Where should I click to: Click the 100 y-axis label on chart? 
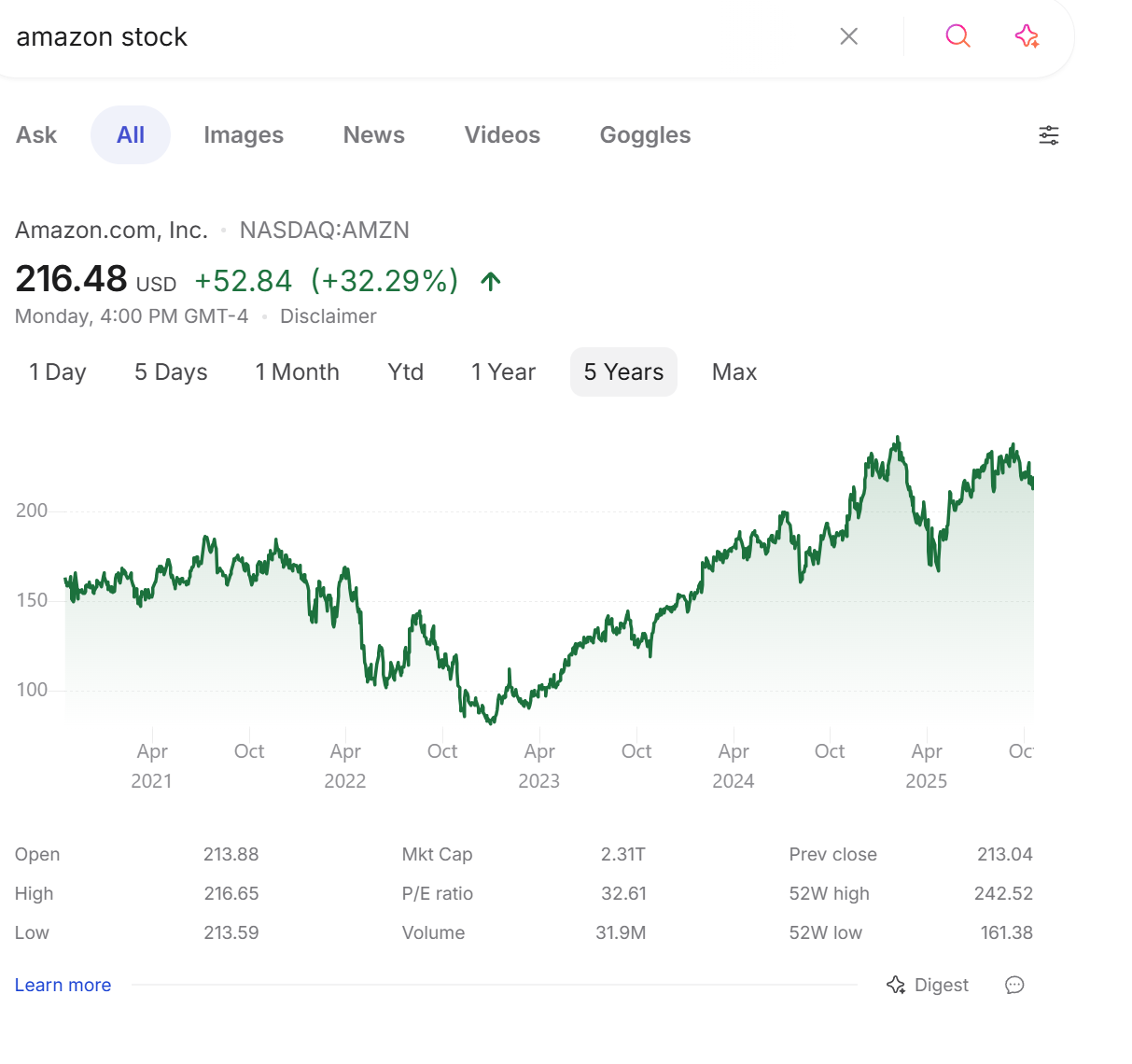tap(32, 690)
